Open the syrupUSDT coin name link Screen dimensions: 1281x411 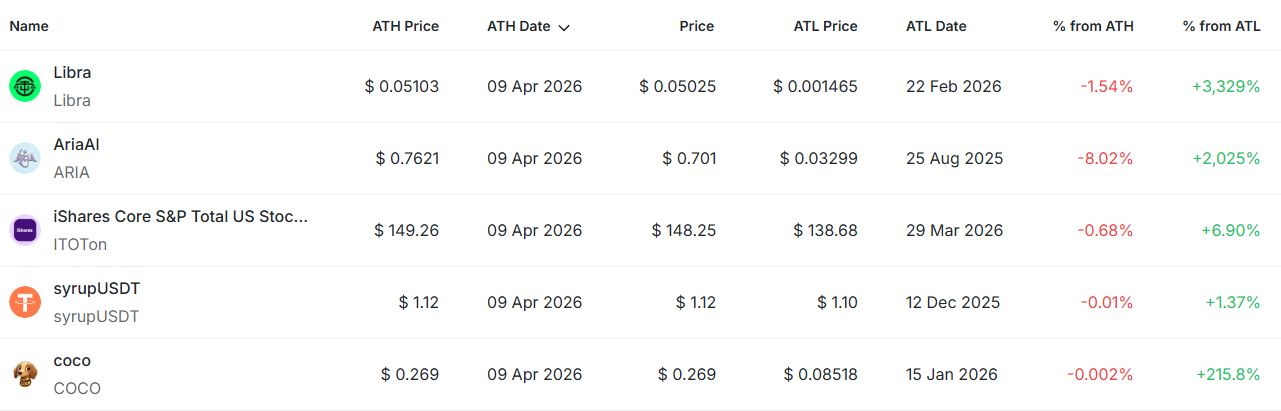[x=96, y=289]
